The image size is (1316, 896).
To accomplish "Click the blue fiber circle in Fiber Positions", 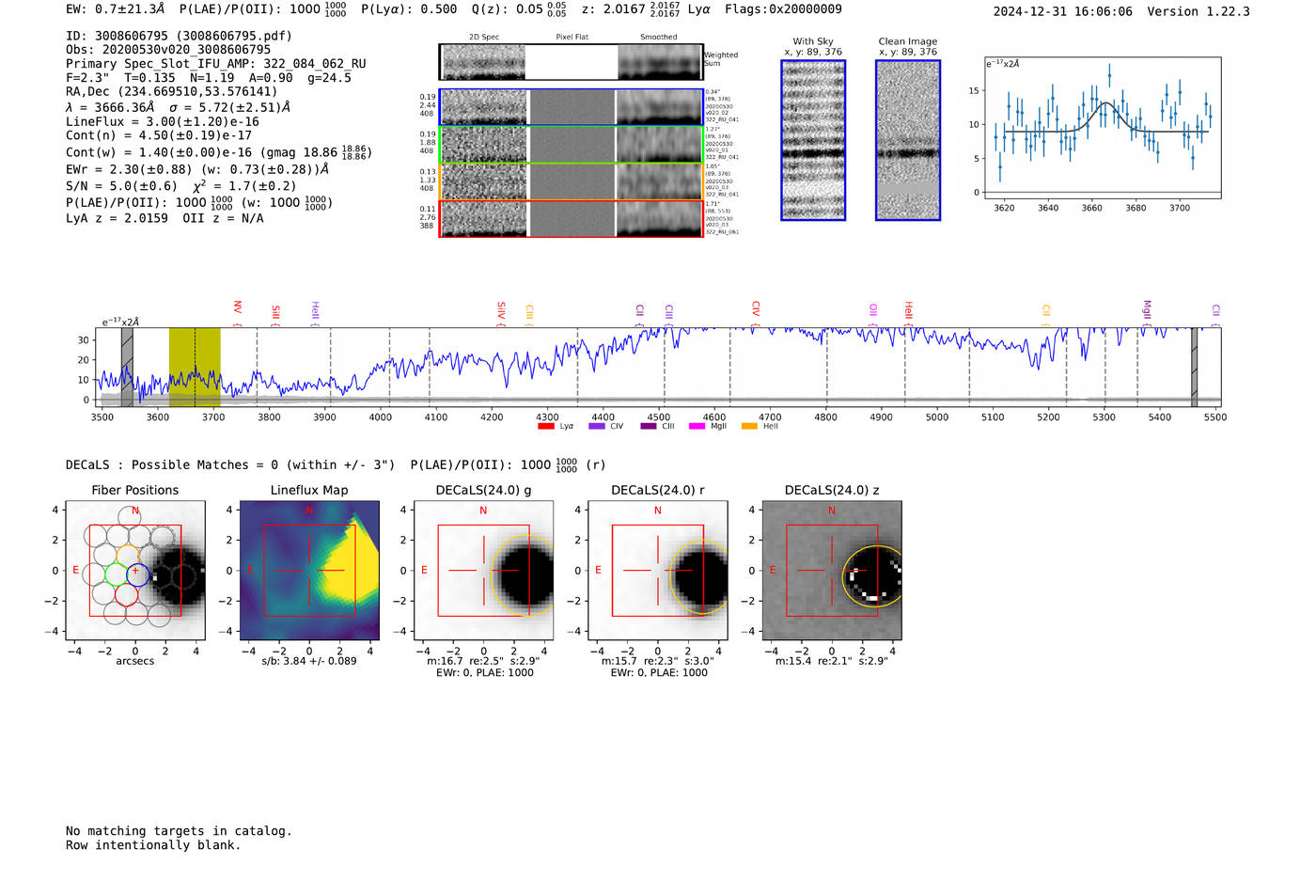I will tap(137, 574).
